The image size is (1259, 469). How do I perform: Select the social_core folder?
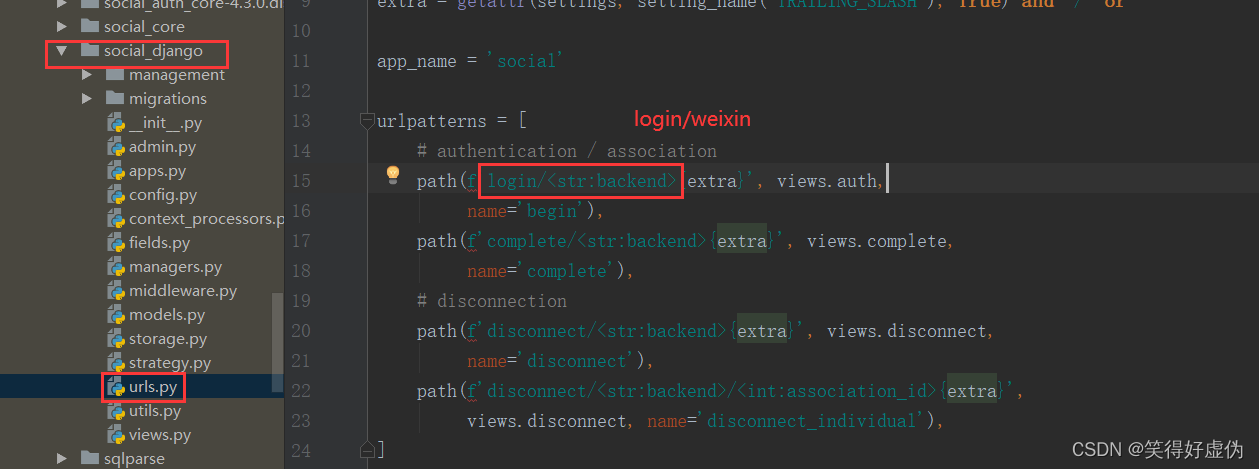tap(144, 26)
